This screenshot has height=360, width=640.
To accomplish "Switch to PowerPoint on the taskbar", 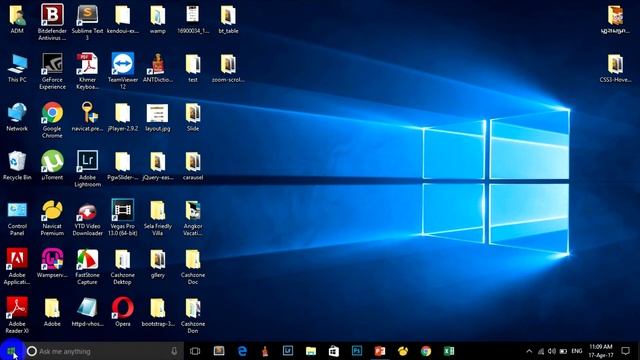I will (x=380, y=351).
